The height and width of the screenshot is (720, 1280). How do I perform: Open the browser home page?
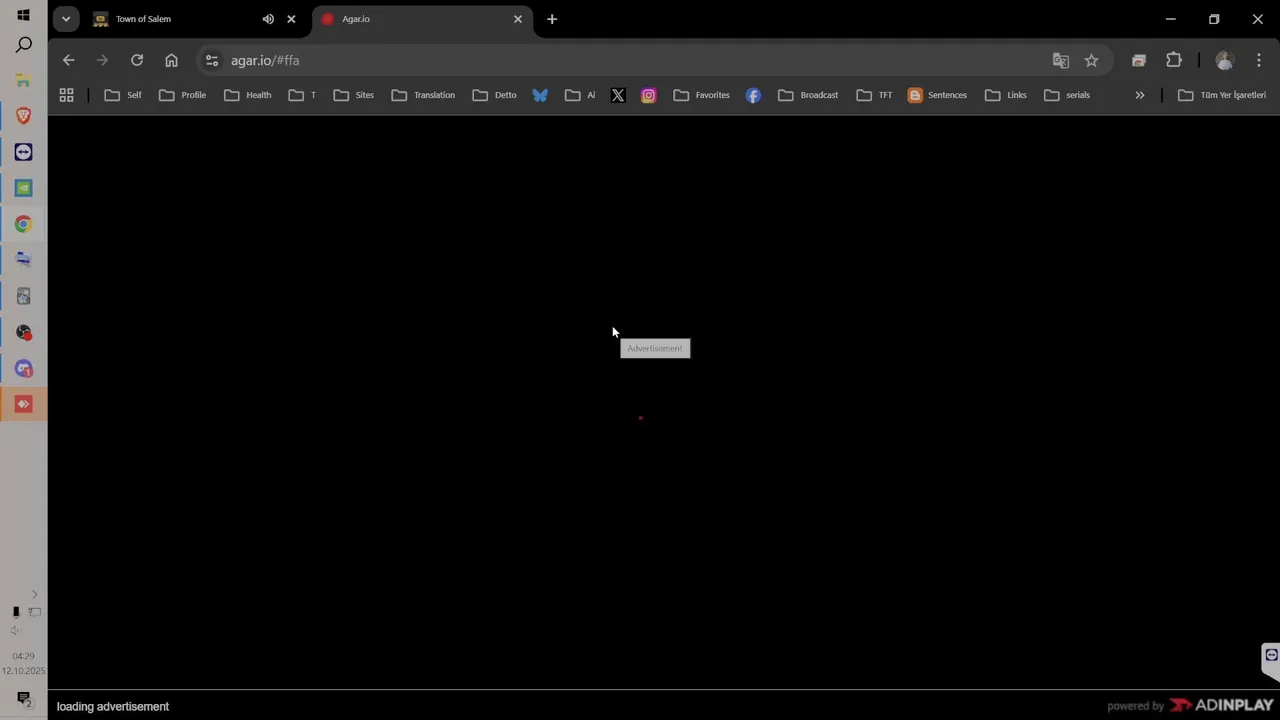coord(171,60)
